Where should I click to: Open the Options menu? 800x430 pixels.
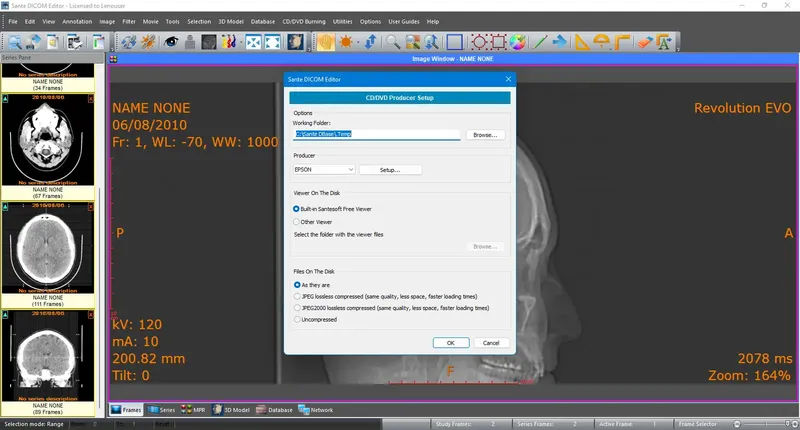pyautogui.click(x=370, y=21)
